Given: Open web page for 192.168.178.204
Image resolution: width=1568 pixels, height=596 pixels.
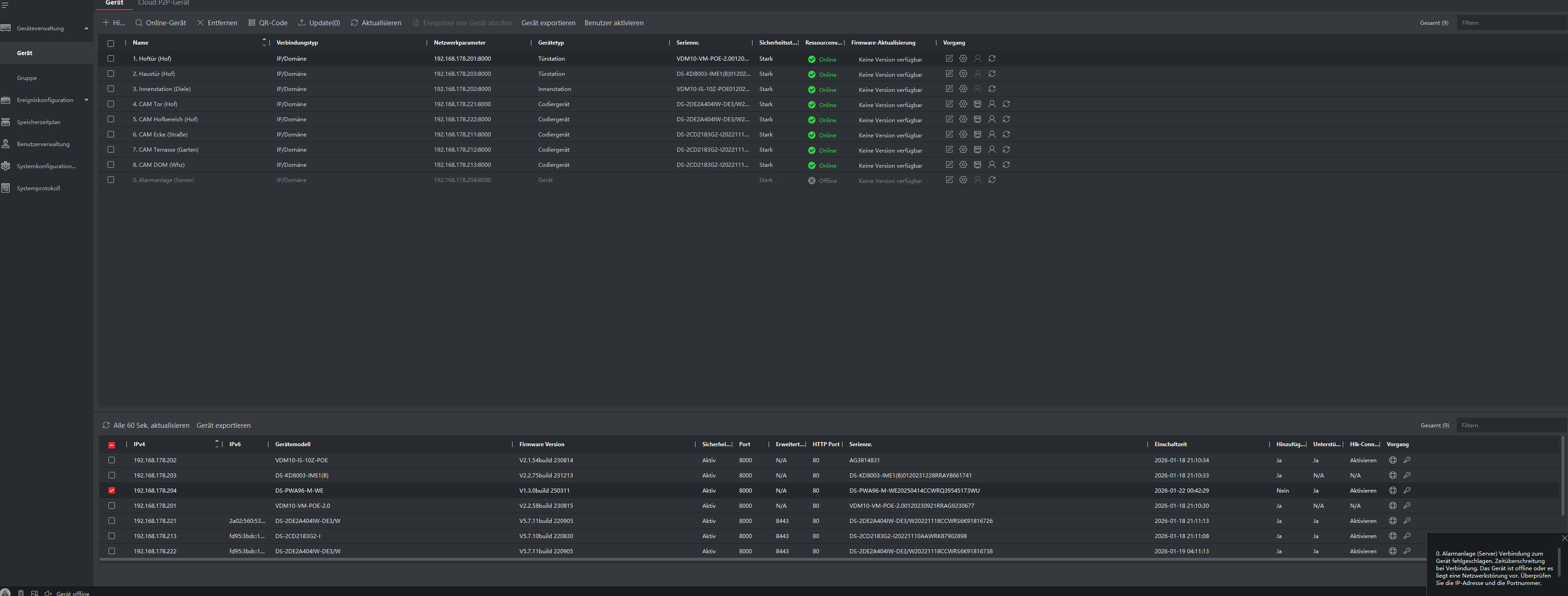Looking at the screenshot, I should 1393,491.
